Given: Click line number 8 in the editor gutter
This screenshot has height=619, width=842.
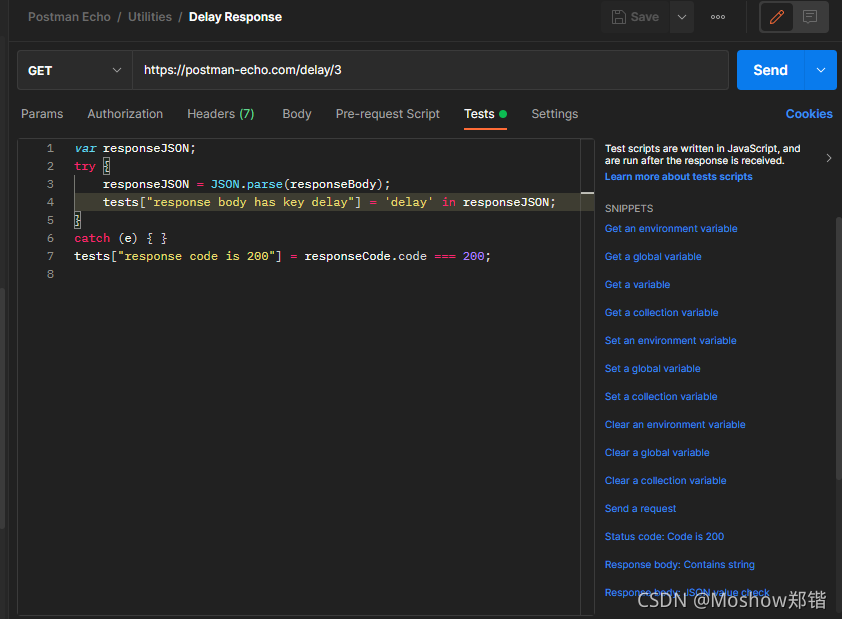Looking at the screenshot, I should [50, 274].
